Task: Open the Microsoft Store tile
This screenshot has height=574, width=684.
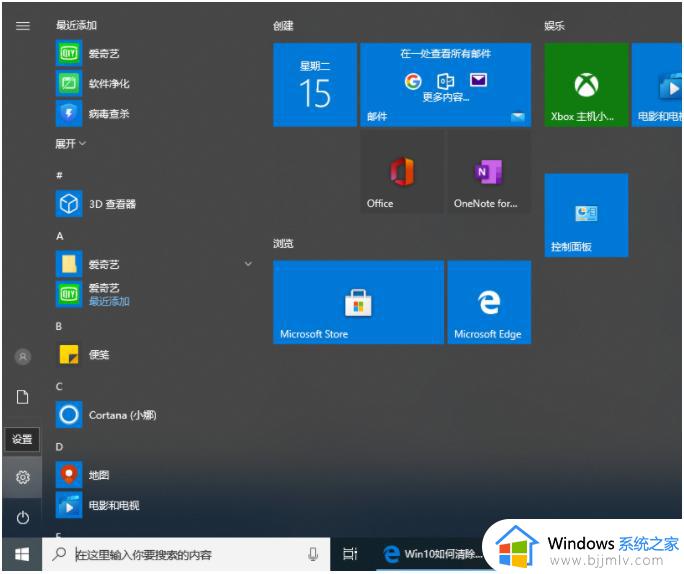Action: [x=359, y=302]
